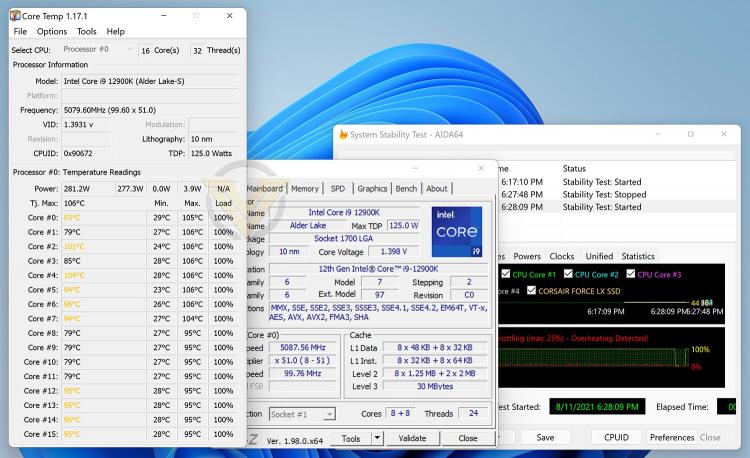Click the Save button in AIDA64
This screenshot has height=458, width=750.
pos(545,437)
